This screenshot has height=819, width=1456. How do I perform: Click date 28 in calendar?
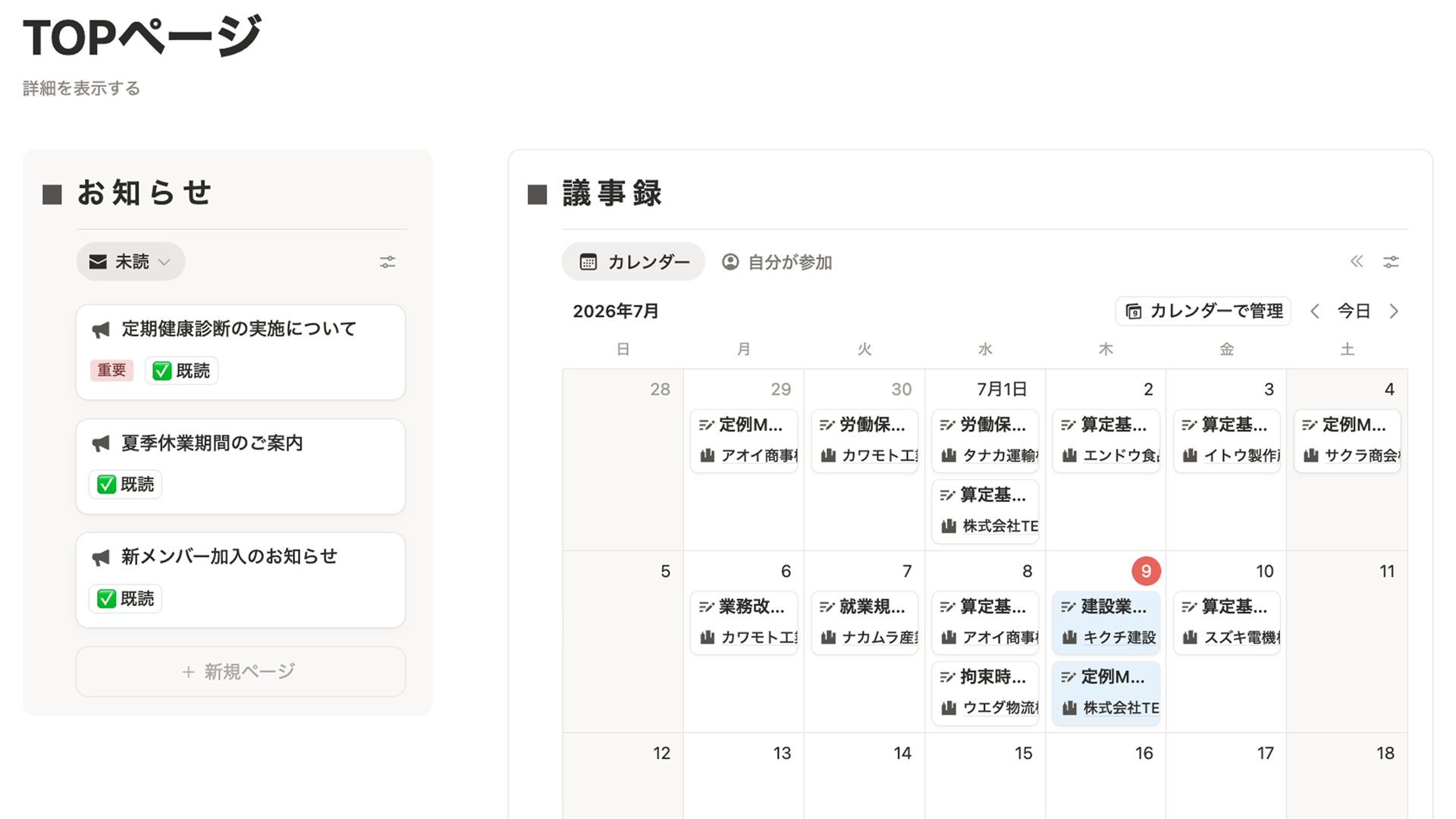click(x=660, y=389)
